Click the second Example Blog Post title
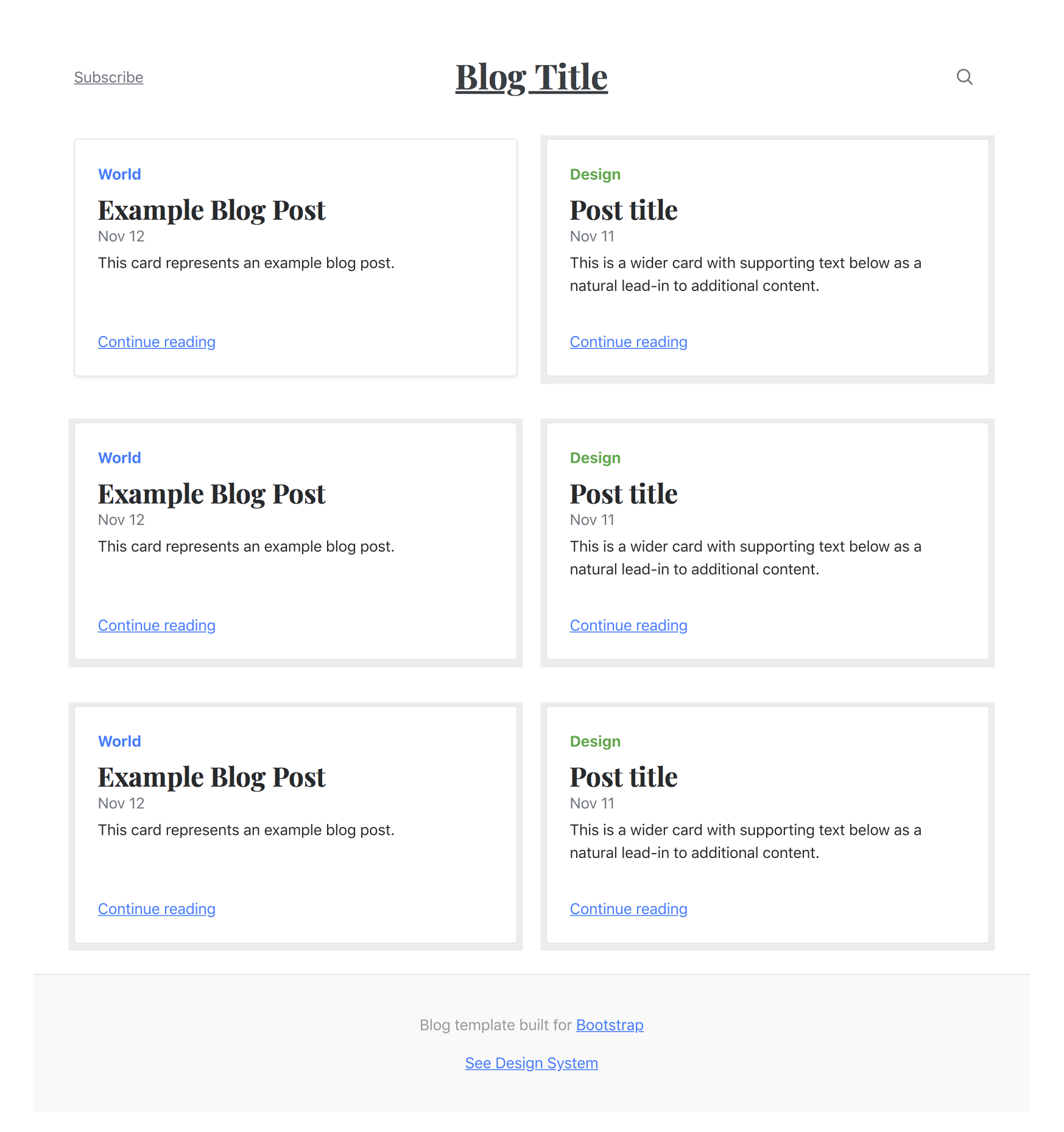The height and width of the screenshot is (1132, 1064). coord(211,494)
